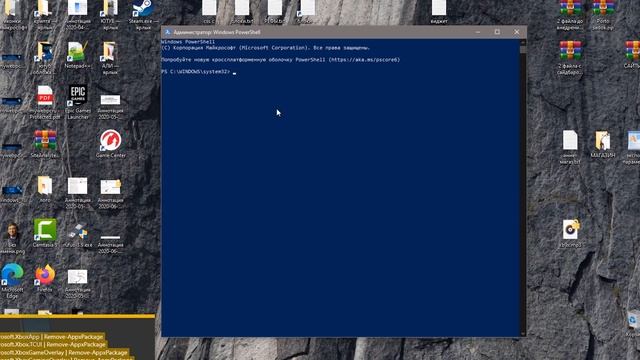
Task: Maximize the PowerShell window
Action: 497,32
